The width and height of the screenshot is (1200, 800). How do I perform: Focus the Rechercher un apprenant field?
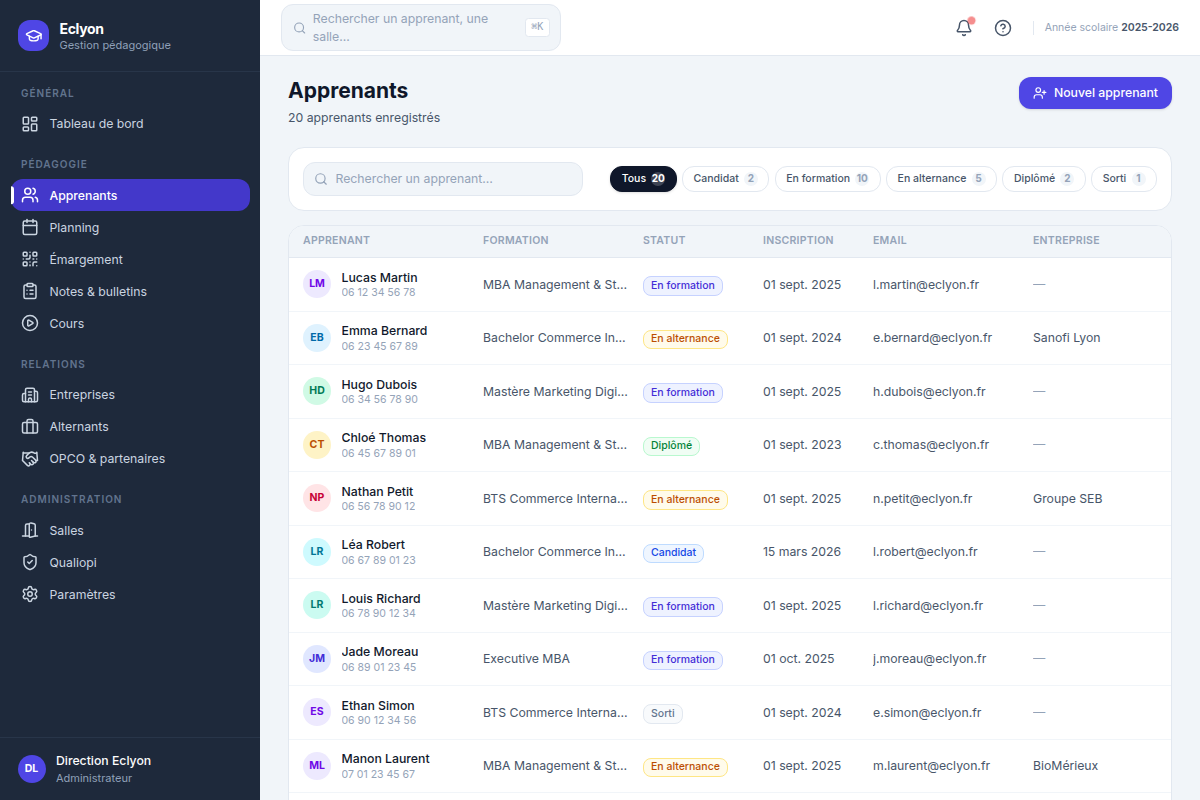[x=443, y=179]
